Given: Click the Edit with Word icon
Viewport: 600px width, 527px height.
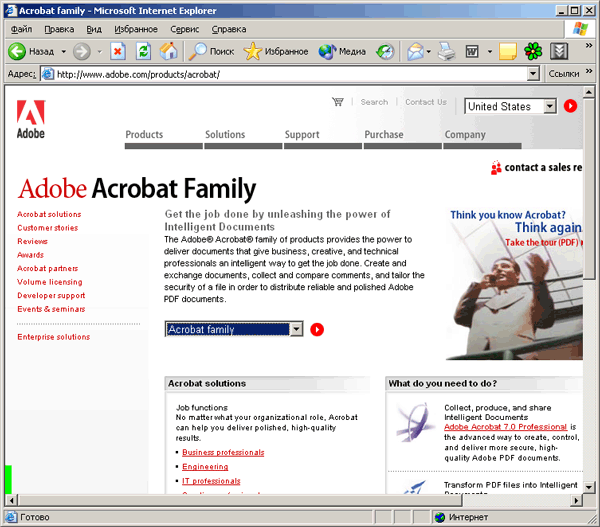Looking at the screenshot, I should point(472,52).
